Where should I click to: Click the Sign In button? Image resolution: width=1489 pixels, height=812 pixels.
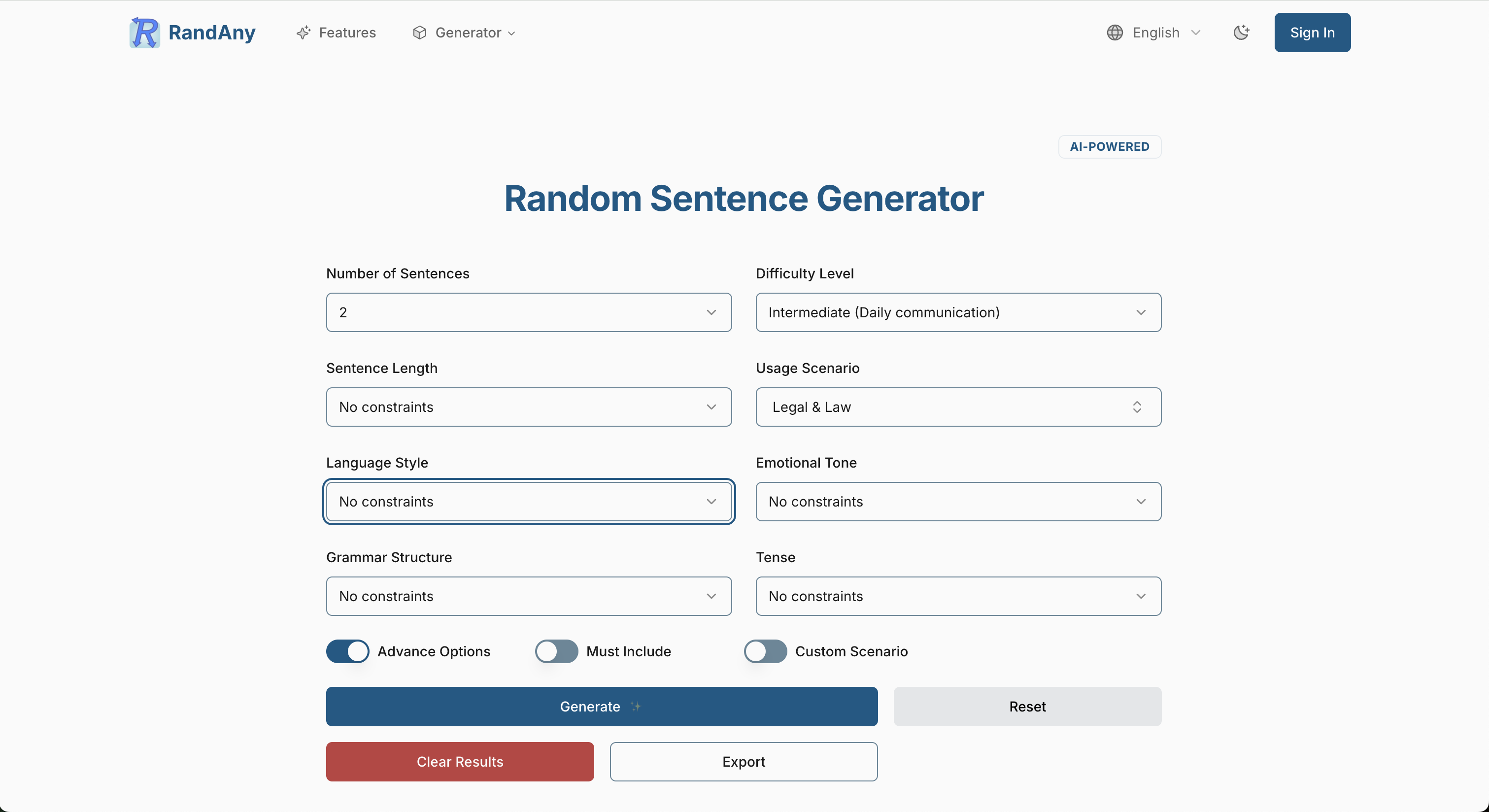coord(1312,33)
